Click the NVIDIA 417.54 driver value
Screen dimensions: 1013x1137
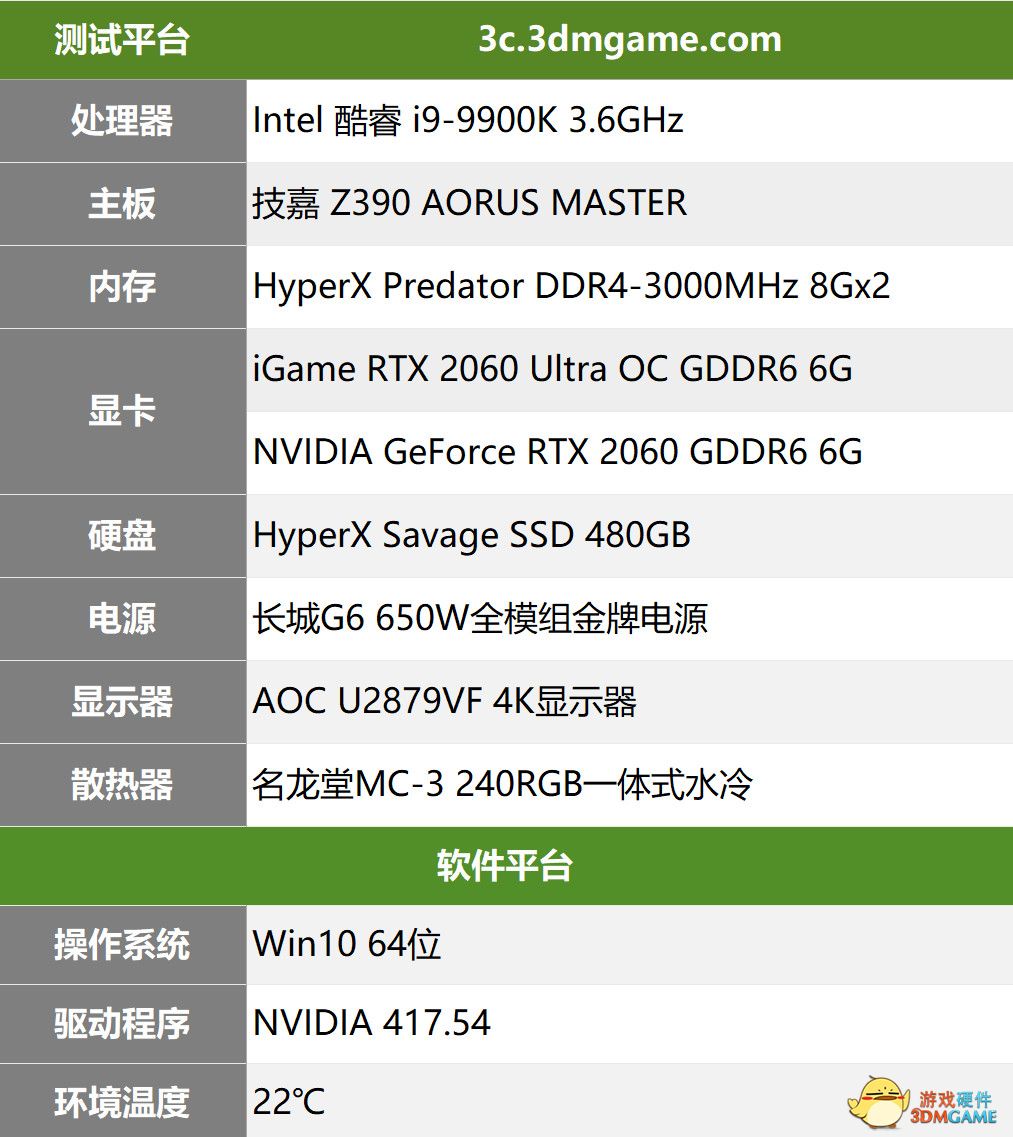click(x=371, y=1023)
